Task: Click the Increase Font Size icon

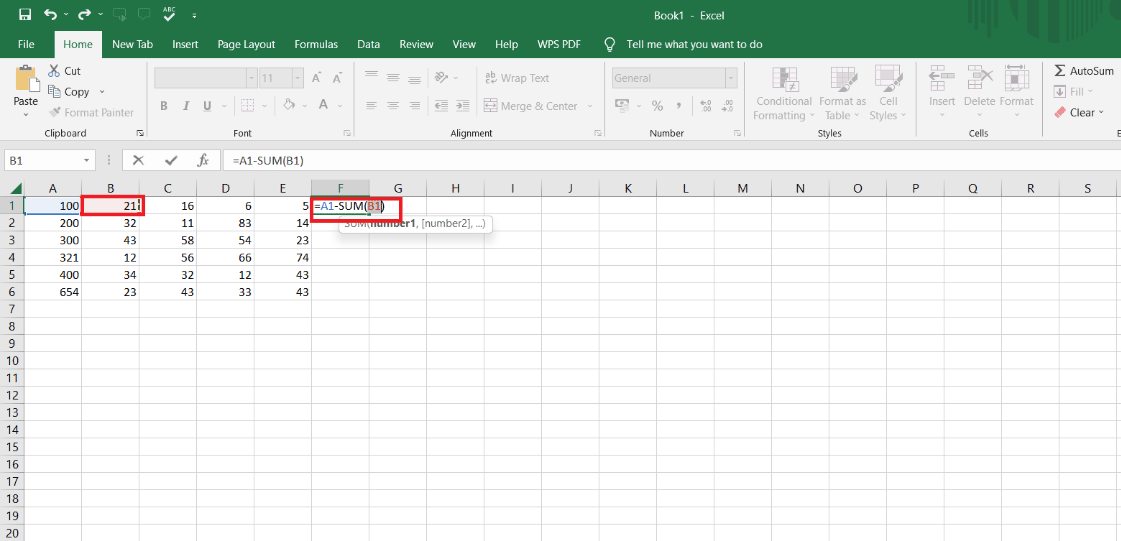Action: point(316,78)
